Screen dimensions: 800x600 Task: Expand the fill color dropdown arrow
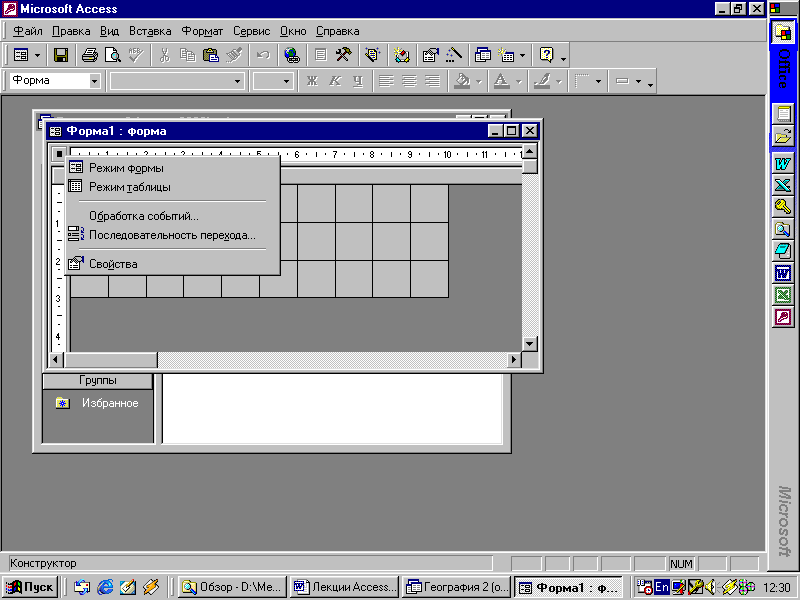click(x=479, y=81)
